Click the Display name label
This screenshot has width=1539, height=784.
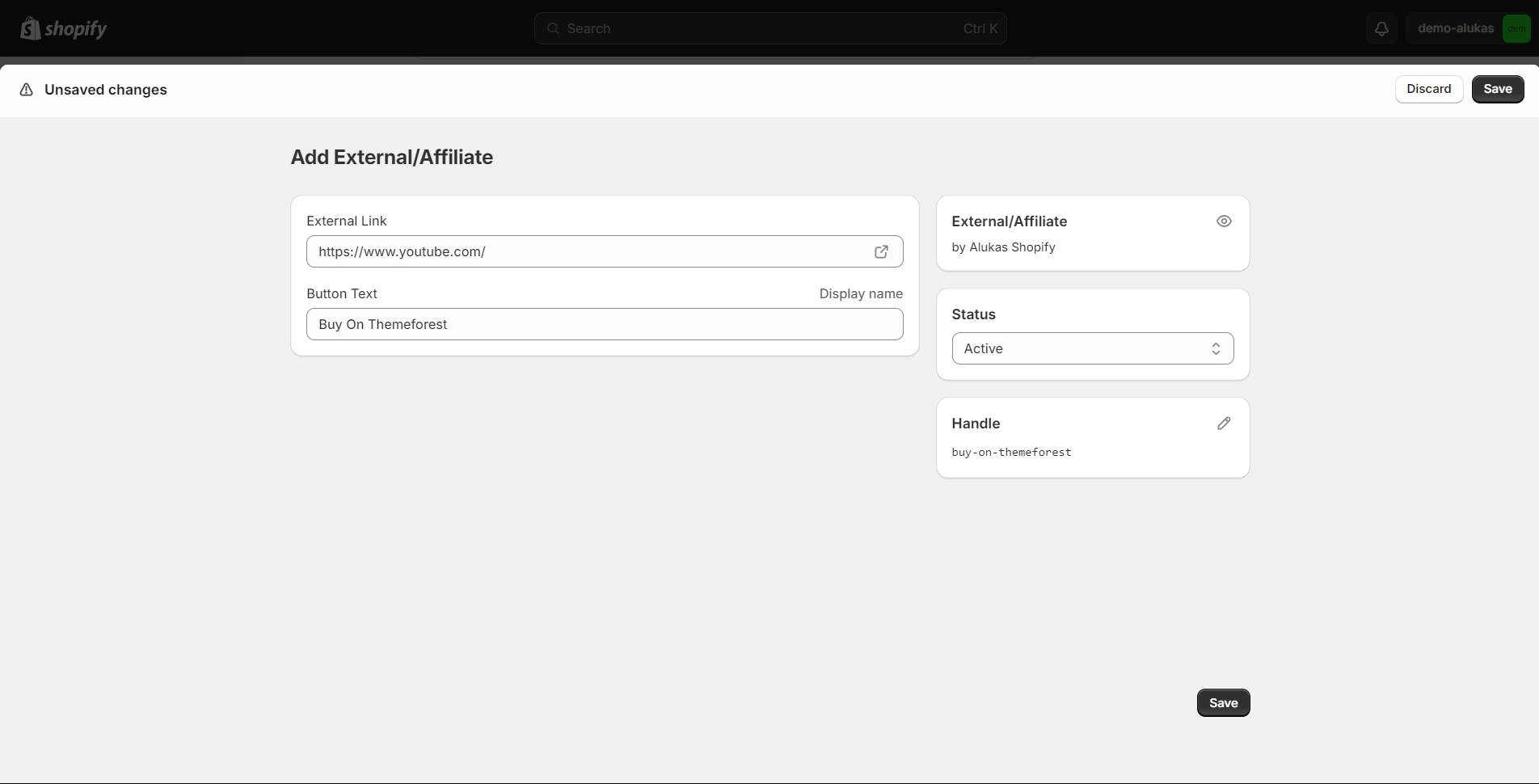tap(861, 293)
